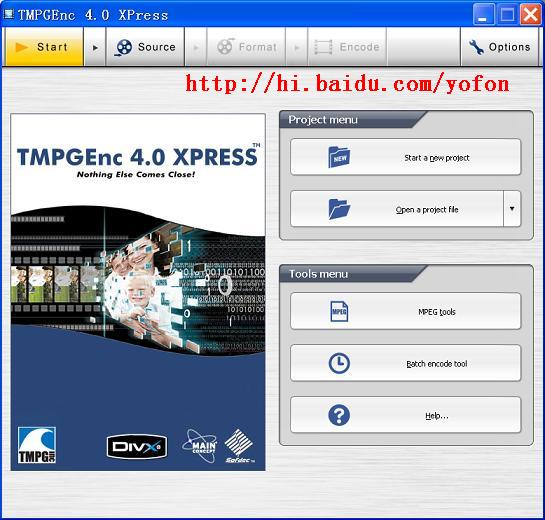Screen dimensions: 545x520
Task: Click the question mark help icon
Action: click(339, 415)
